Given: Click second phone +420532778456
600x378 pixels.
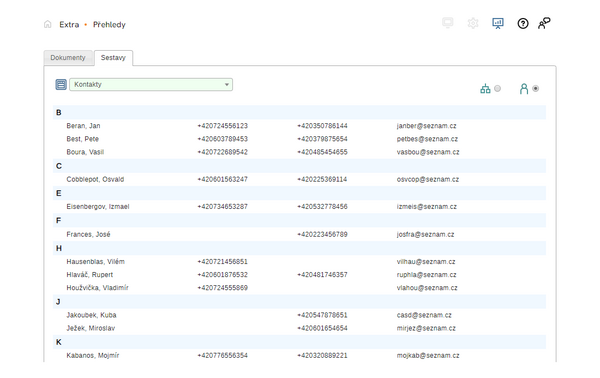Looking at the screenshot, I should [323, 207].
